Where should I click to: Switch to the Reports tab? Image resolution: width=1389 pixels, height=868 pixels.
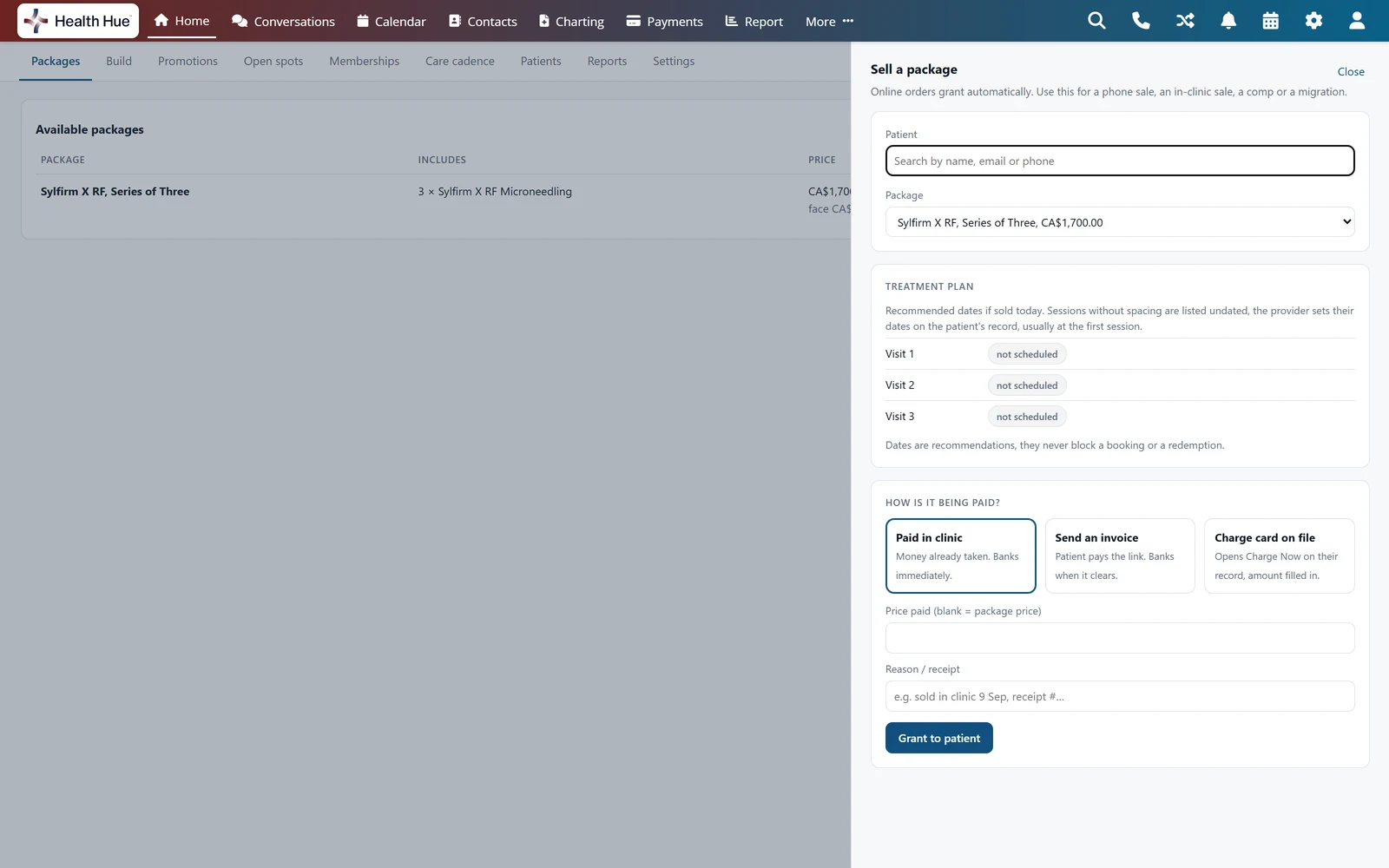[x=607, y=62]
